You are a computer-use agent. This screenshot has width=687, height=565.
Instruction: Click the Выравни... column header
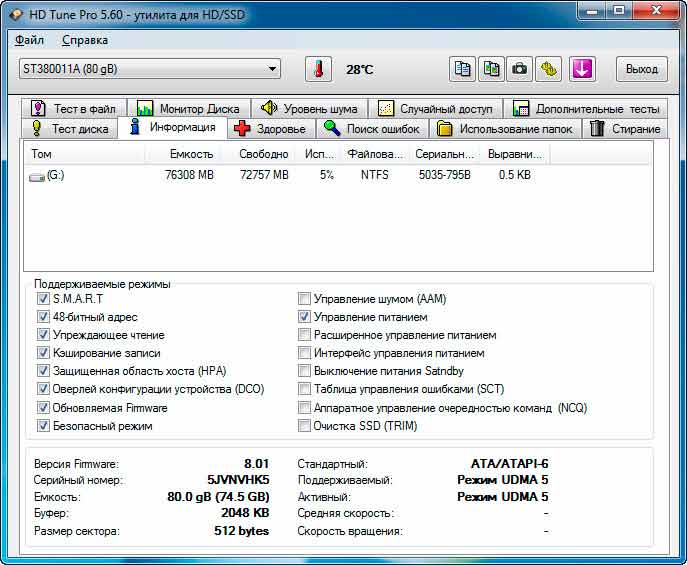pos(515,154)
